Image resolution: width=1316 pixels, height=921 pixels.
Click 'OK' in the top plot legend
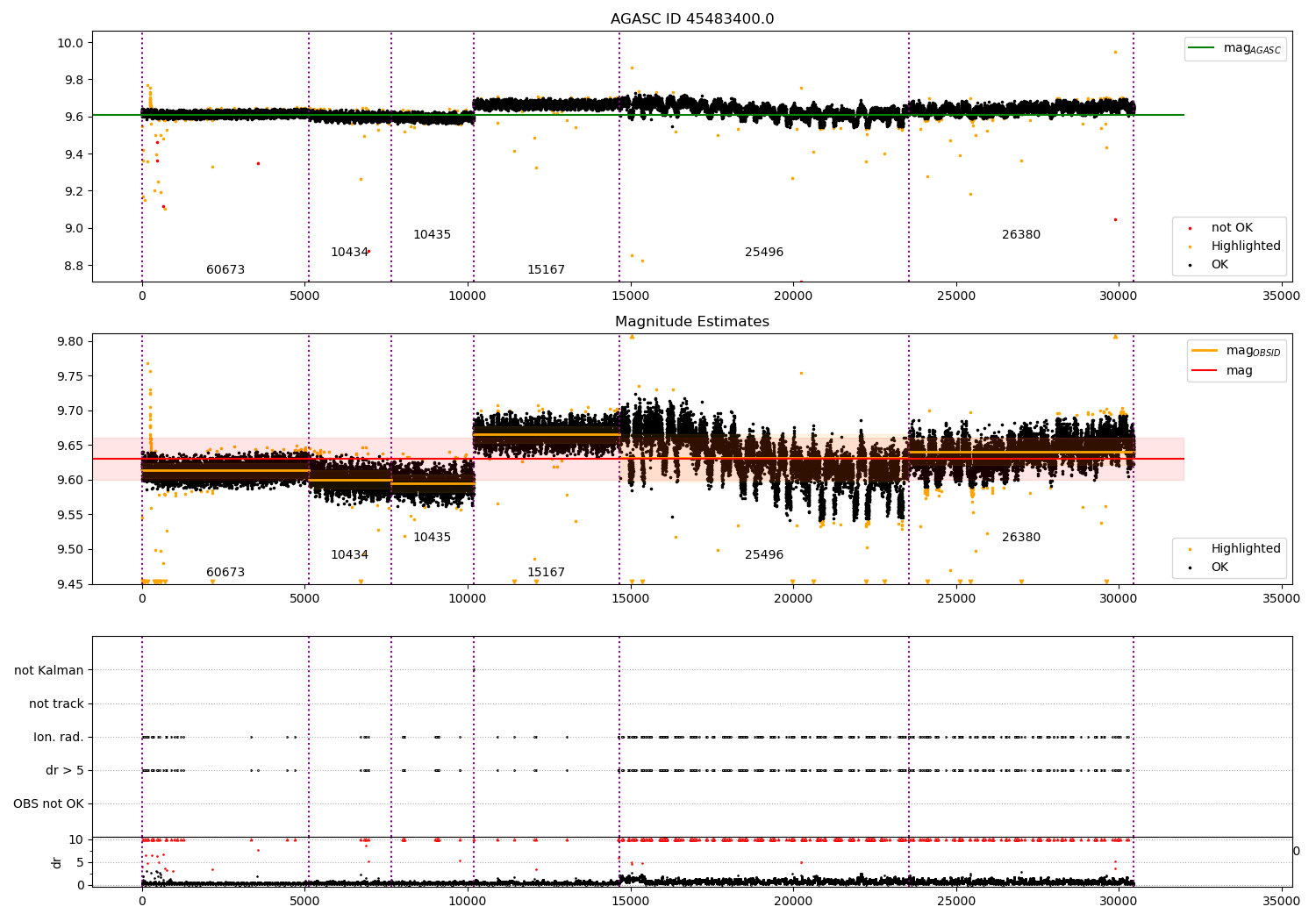pos(1219,265)
